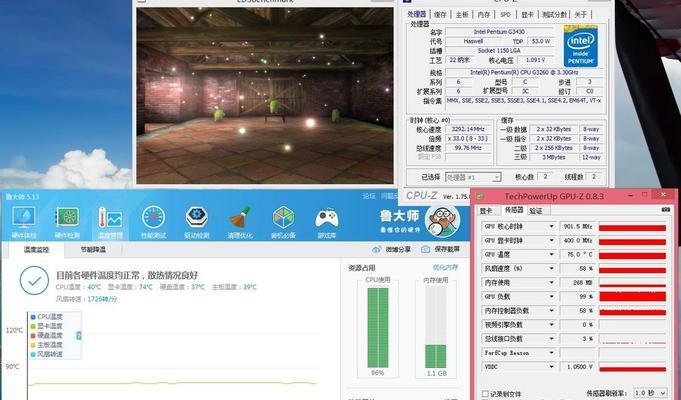Click 核心速度 3292.14 MHz field
This screenshot has height=400, width=681.
click(x=468, y=129)
